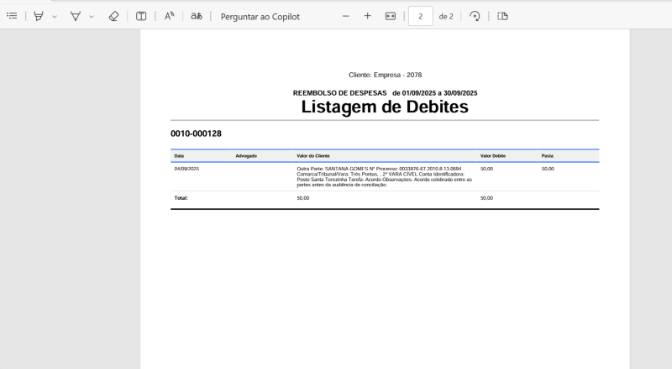
Task: Click the 'Listagem de Debites' title
Action: [x=385, y=107]
